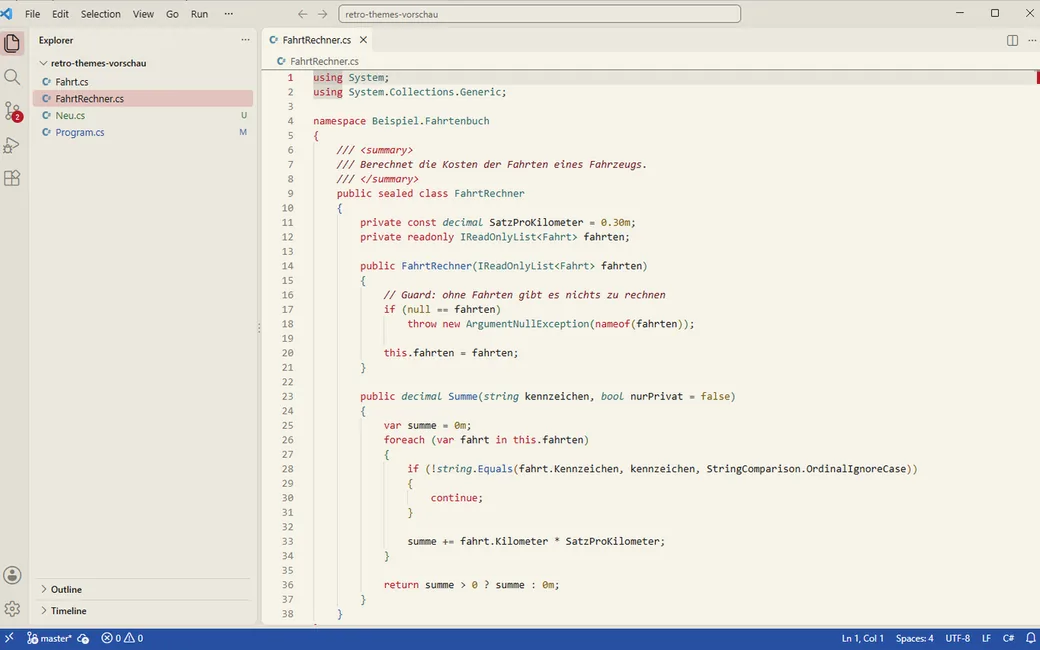Screen dimensions: 1040x650
Task: Open the Run menu
Action: [199, 14]
